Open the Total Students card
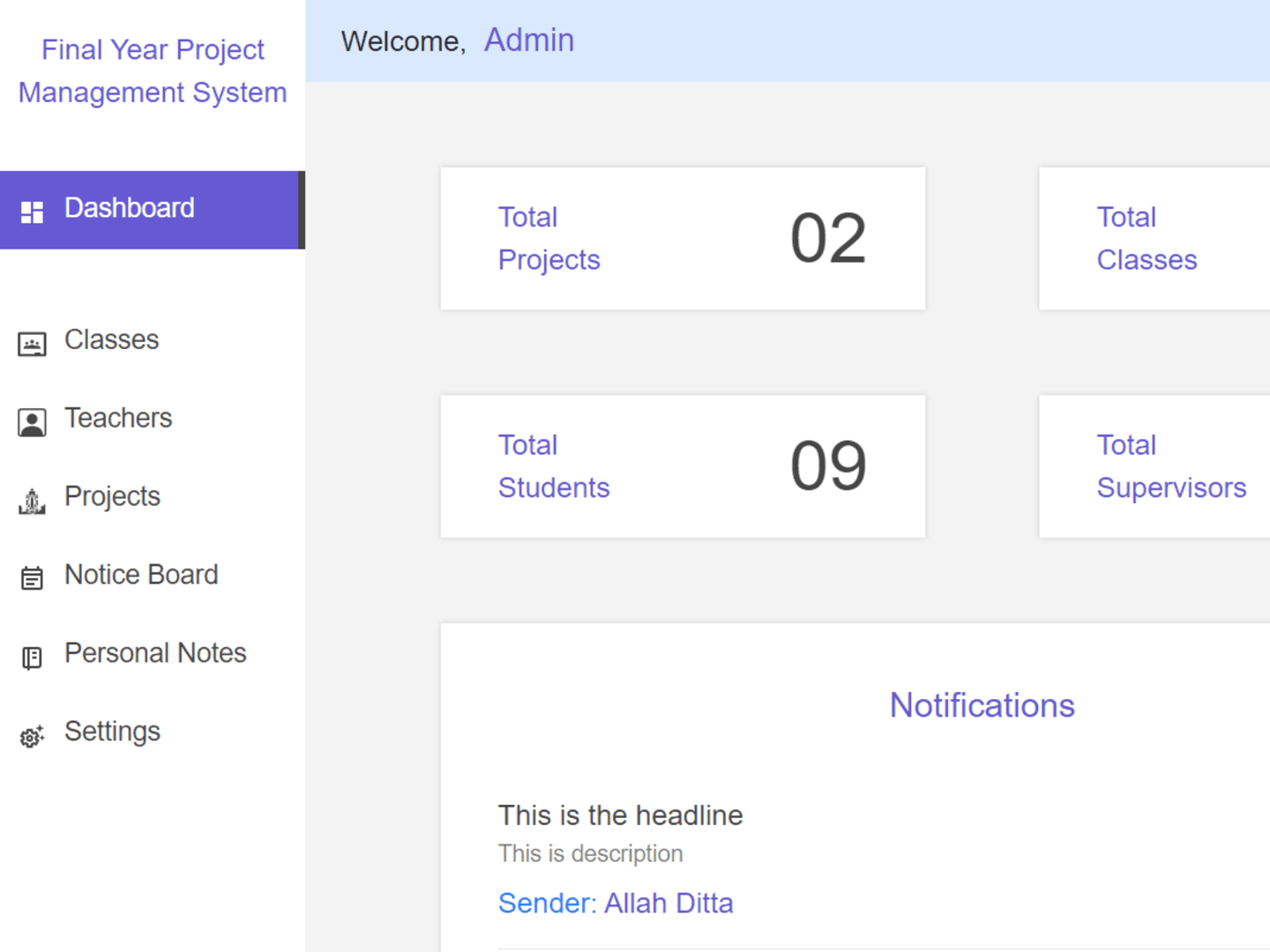 tap(683, 466)
